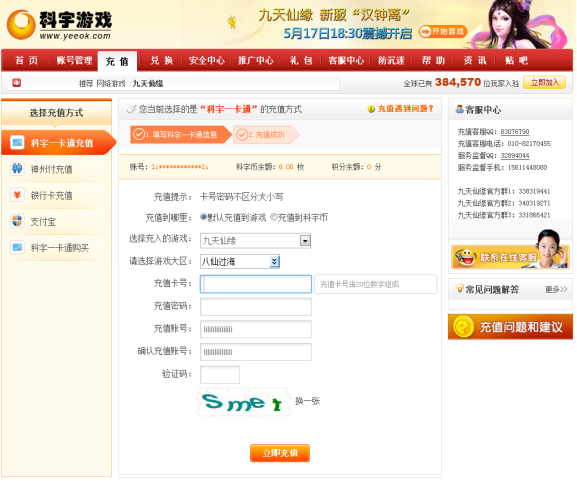This screenshot has width=577, height=481.
Task: Select 充值到科宇币 radio option
Action: 274,217
